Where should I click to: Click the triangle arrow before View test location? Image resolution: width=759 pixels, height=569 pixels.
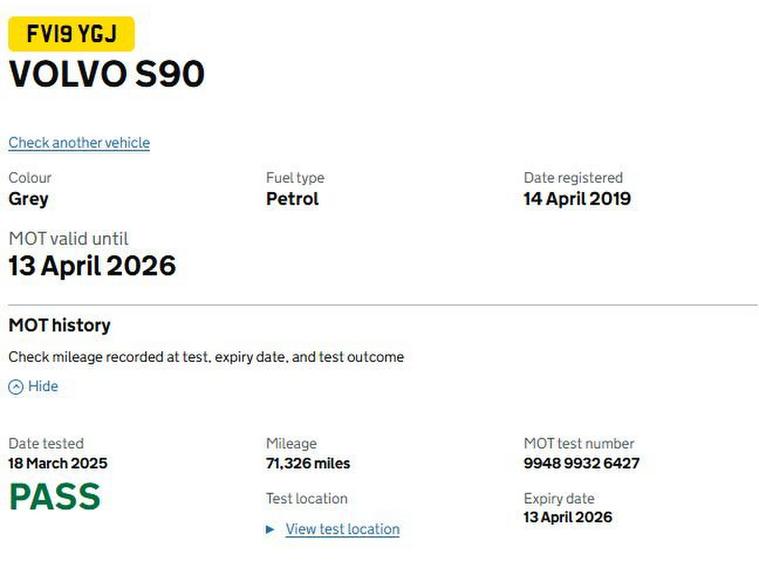270,530
